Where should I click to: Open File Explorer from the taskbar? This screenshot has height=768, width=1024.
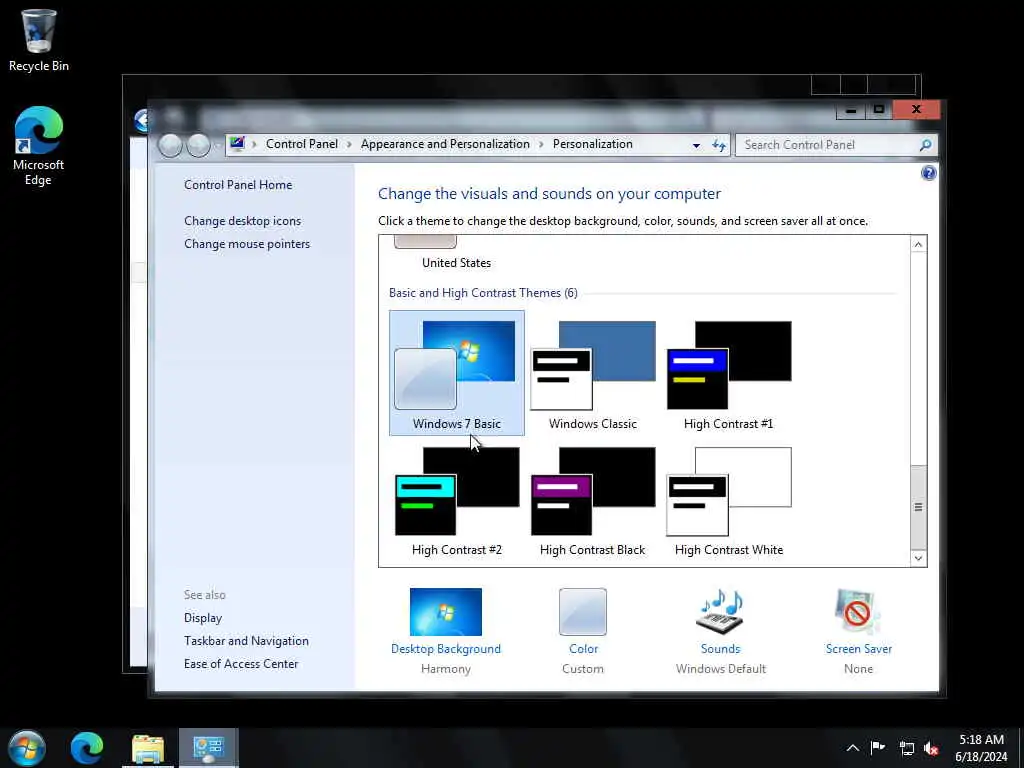coord(148,748)
